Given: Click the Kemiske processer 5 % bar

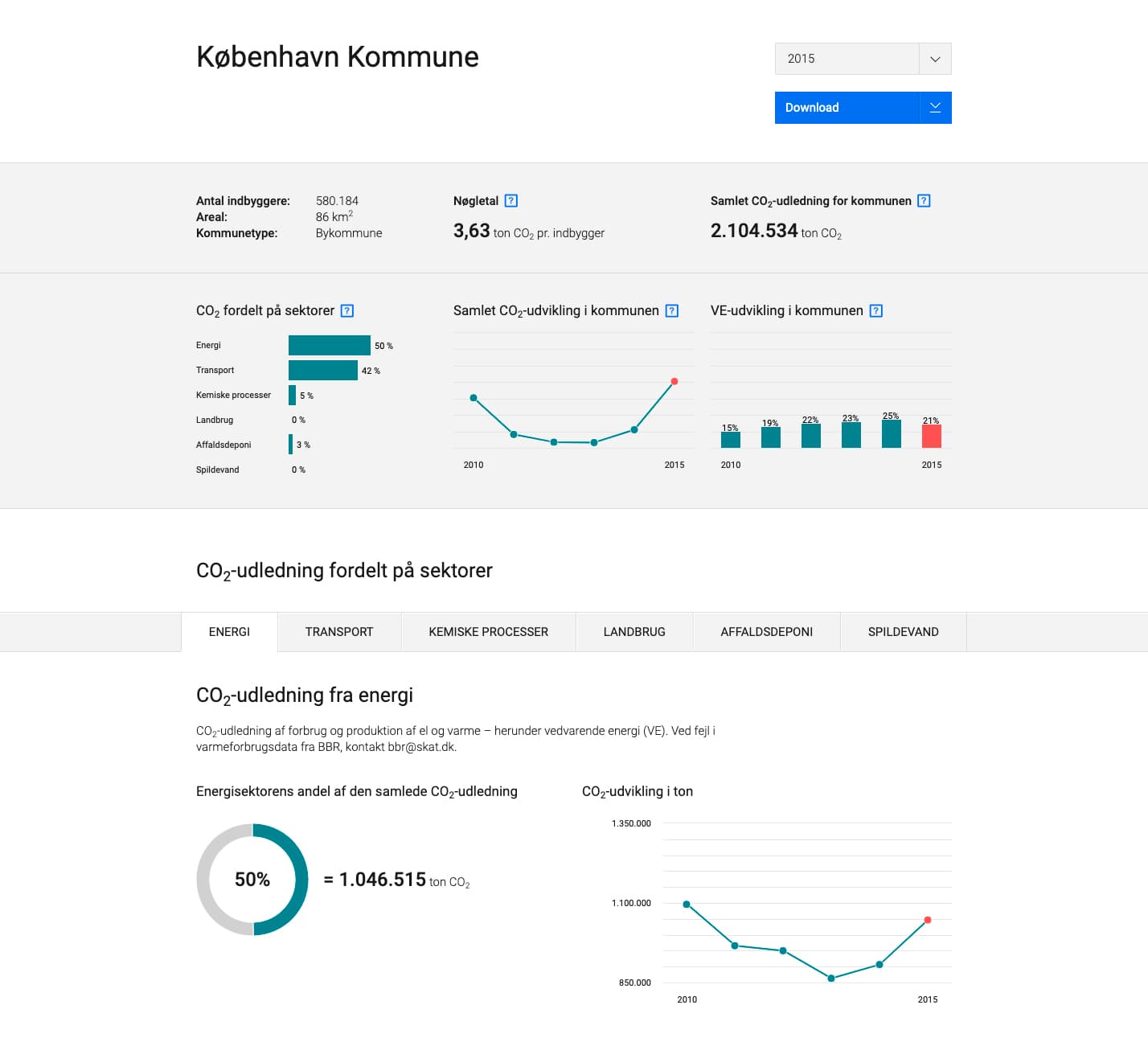Looking at the screenshot, I should coord(293,395).
